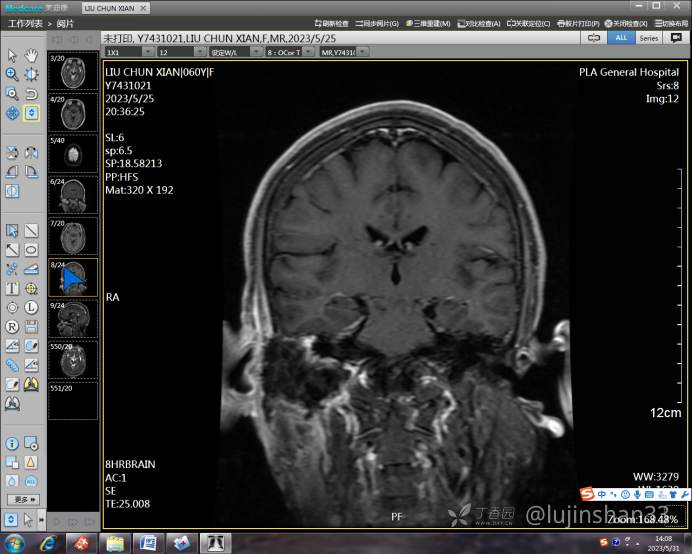Open the 8 : OCor T series dropdown
This screenshot has width=693, height=554.
(x=290, y=52)
